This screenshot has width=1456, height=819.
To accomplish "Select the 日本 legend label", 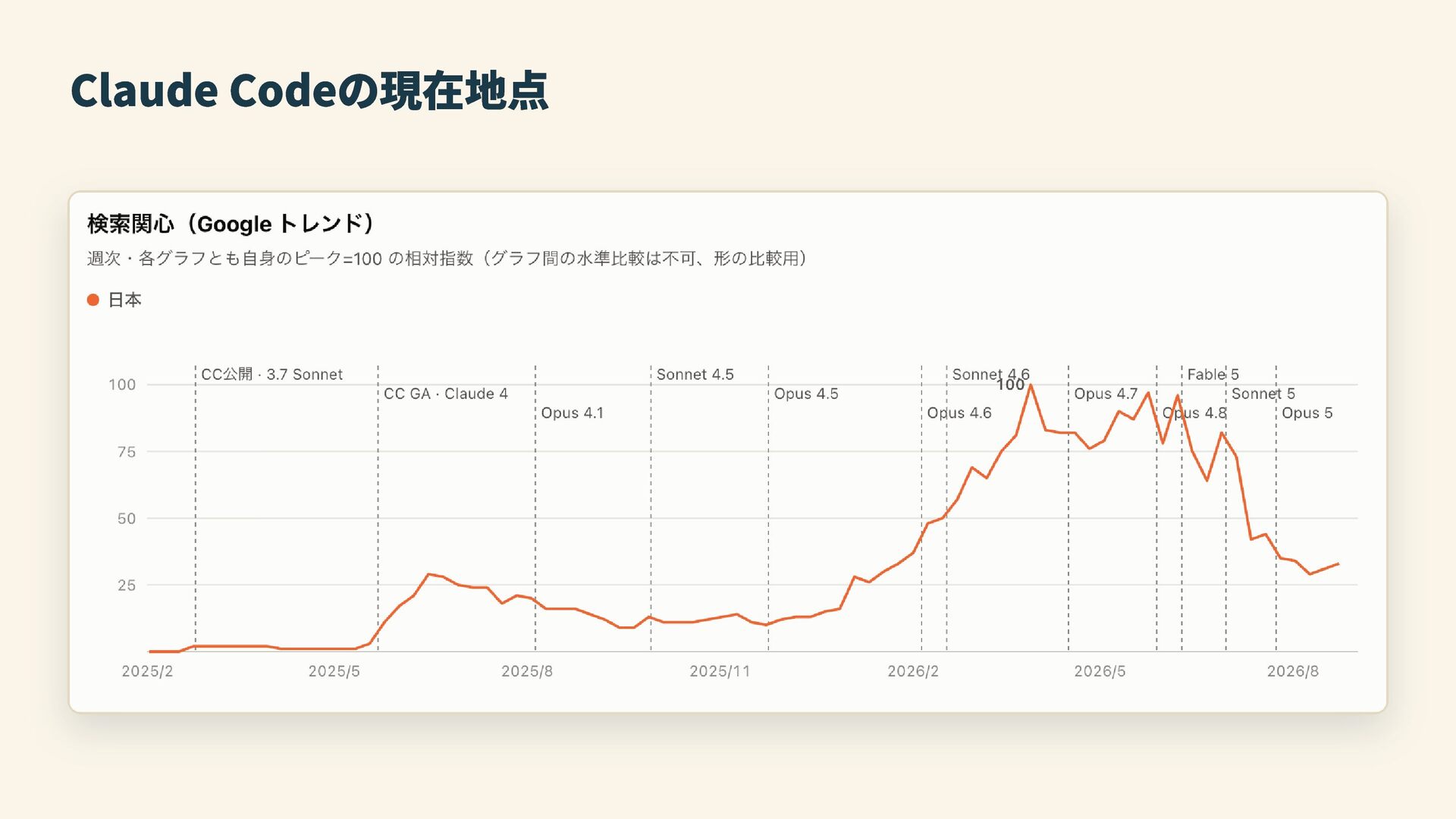I will 125,300.
